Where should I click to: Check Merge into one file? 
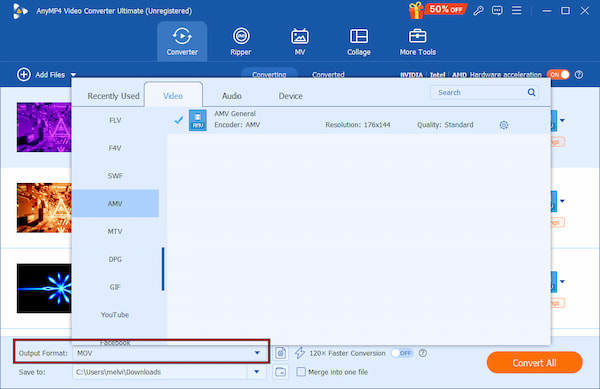[301, 372]
